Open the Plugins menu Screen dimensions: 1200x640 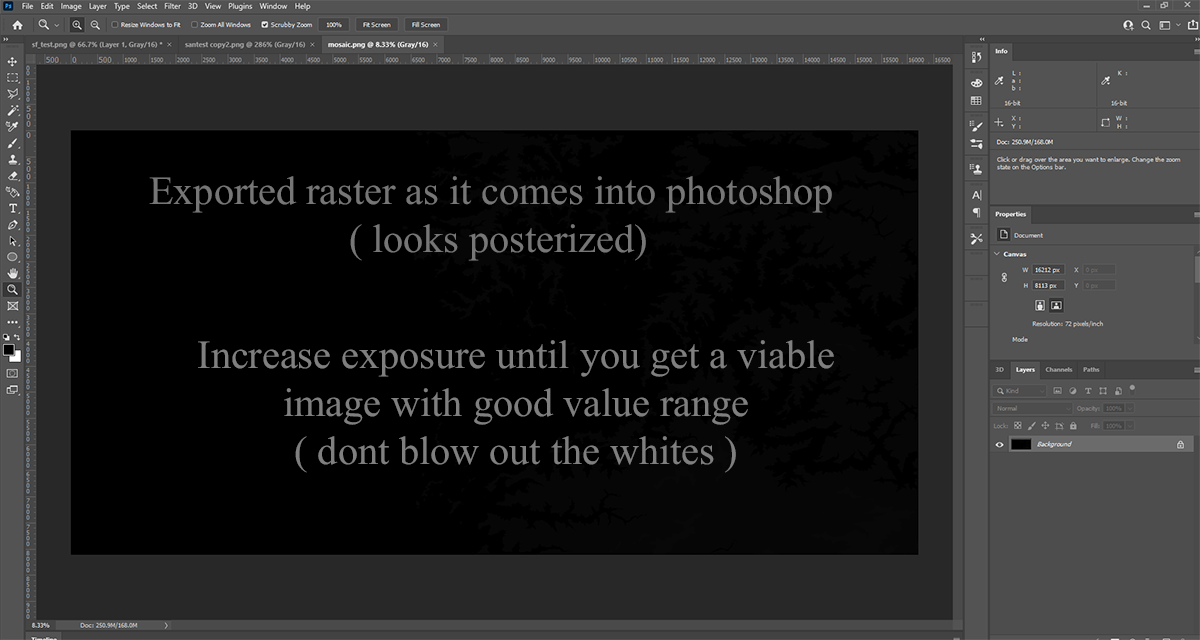click(240, 6)
